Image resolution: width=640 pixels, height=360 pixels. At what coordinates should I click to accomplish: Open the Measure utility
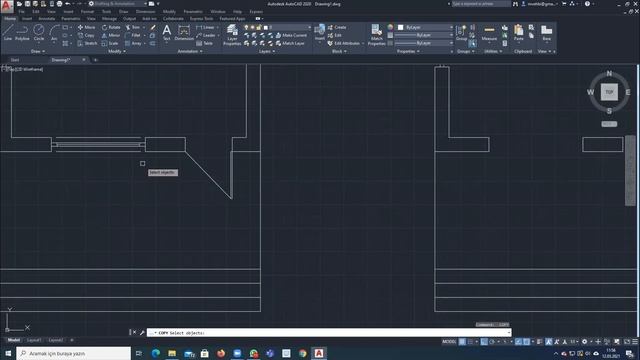coord(489,33)
